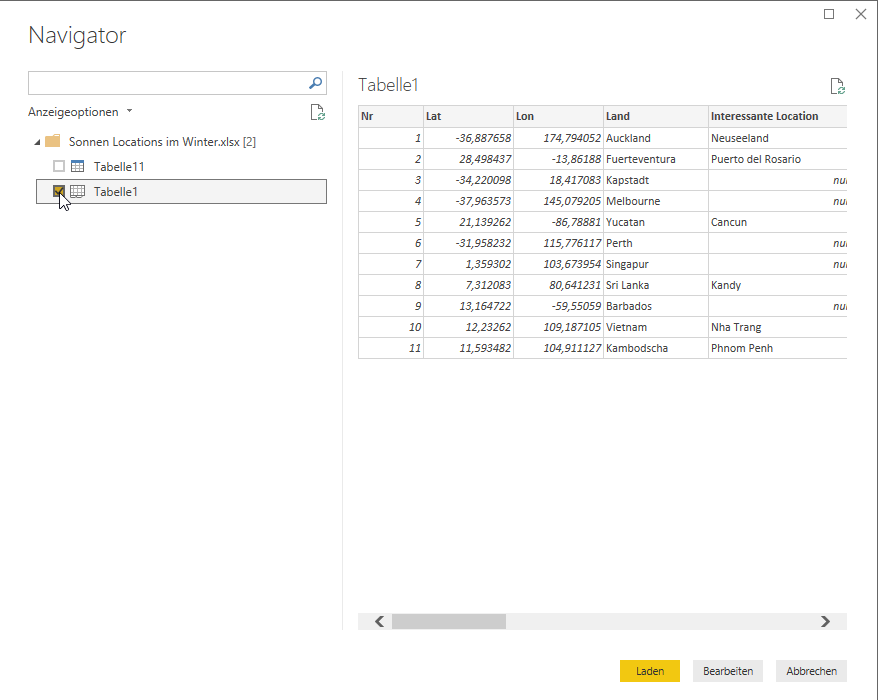Click the refresh icon beside Anzeigeoptionen
Screen dimensions: 878x700
tap(317, 113)
